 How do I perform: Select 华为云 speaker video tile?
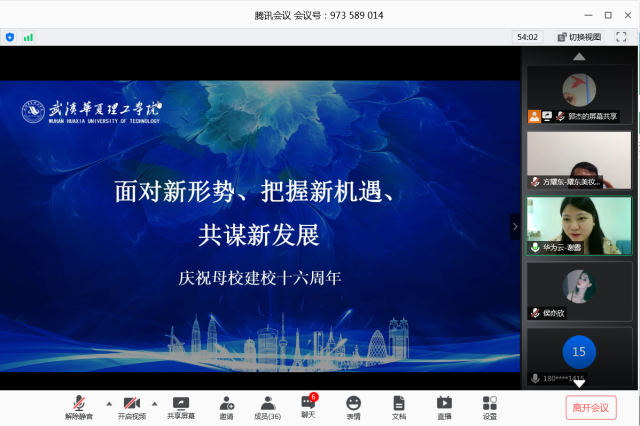pyautogui.click(x=579, y=226)
